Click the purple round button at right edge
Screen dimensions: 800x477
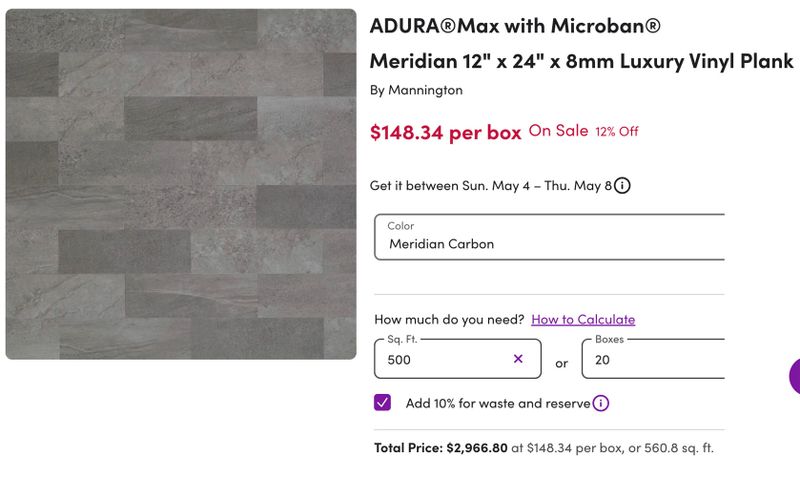tap(795, 376)
